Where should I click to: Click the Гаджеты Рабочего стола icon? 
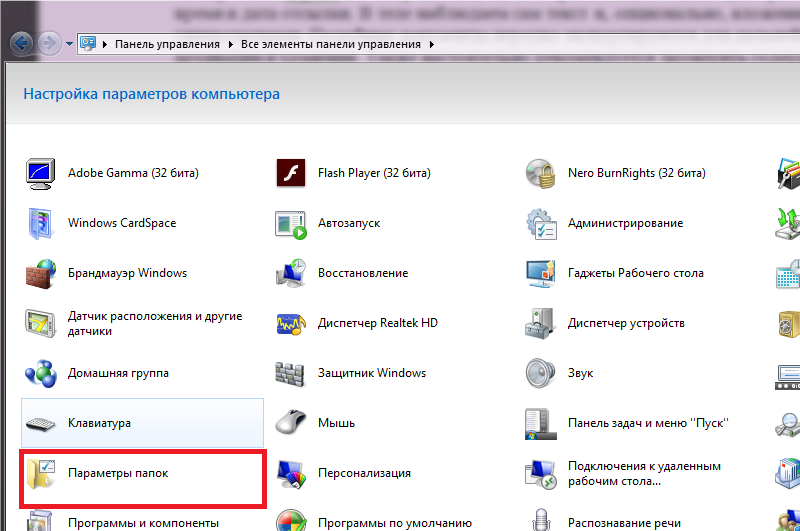(x=541, y=273)
